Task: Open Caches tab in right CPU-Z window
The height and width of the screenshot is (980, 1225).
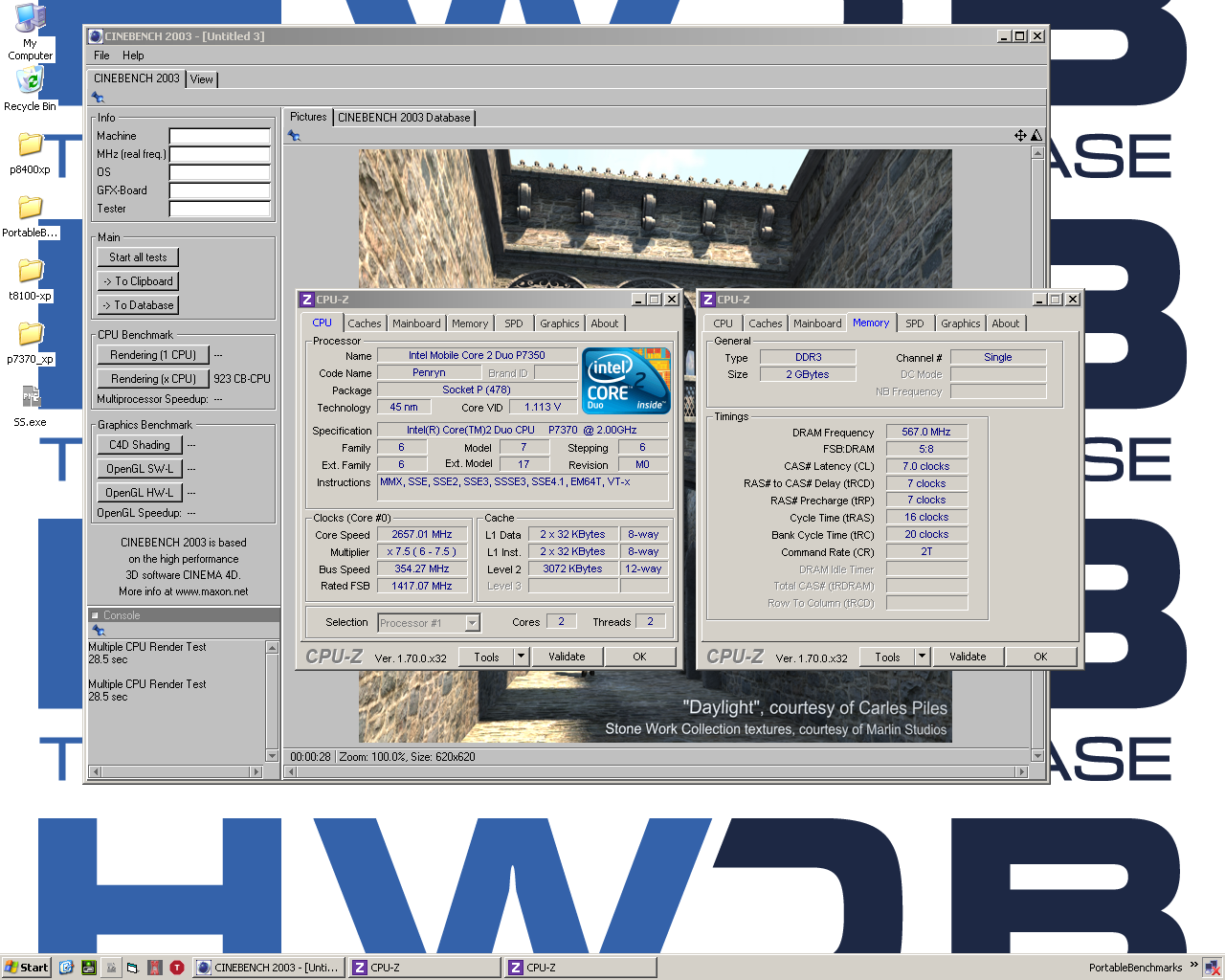Action: pos(766,323)
